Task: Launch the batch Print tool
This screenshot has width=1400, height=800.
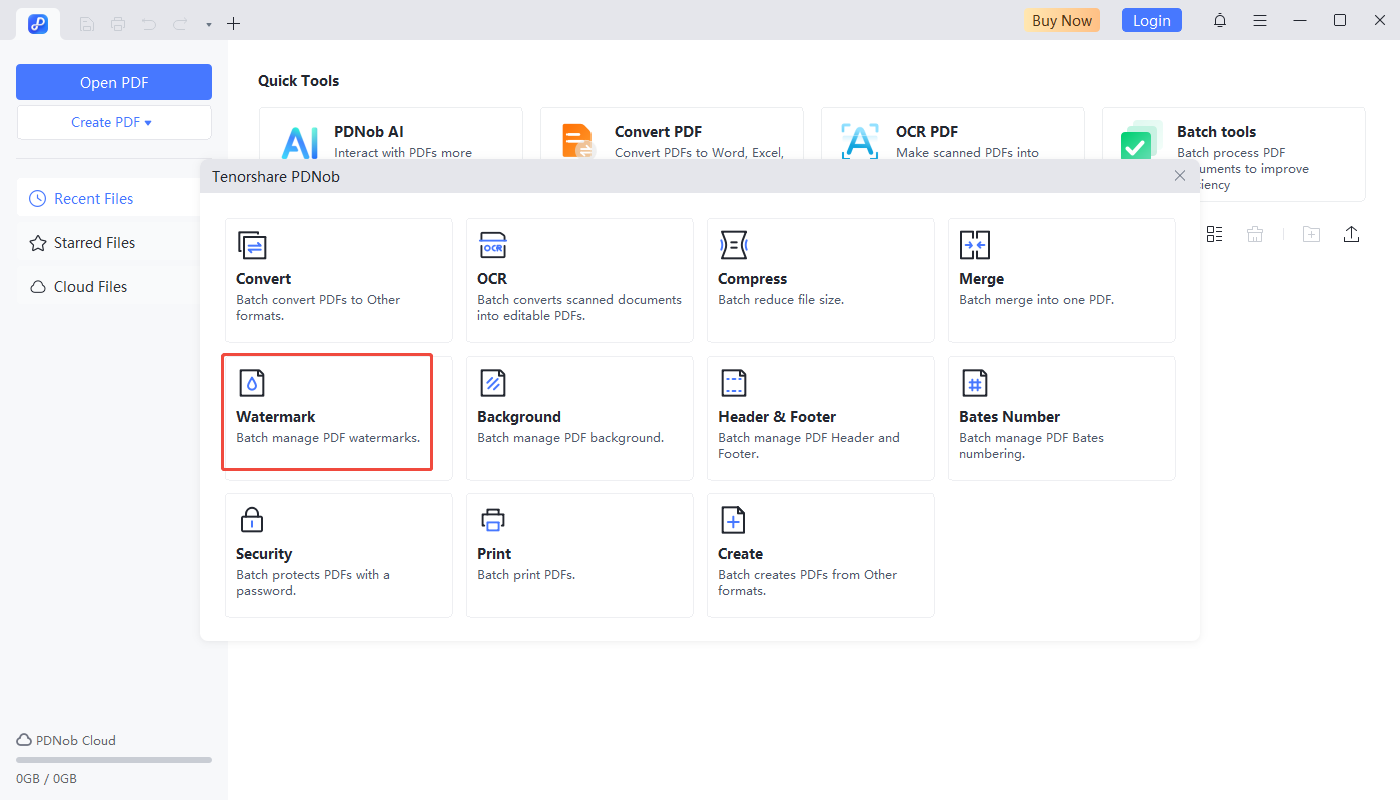Action: tap(579, 555)
